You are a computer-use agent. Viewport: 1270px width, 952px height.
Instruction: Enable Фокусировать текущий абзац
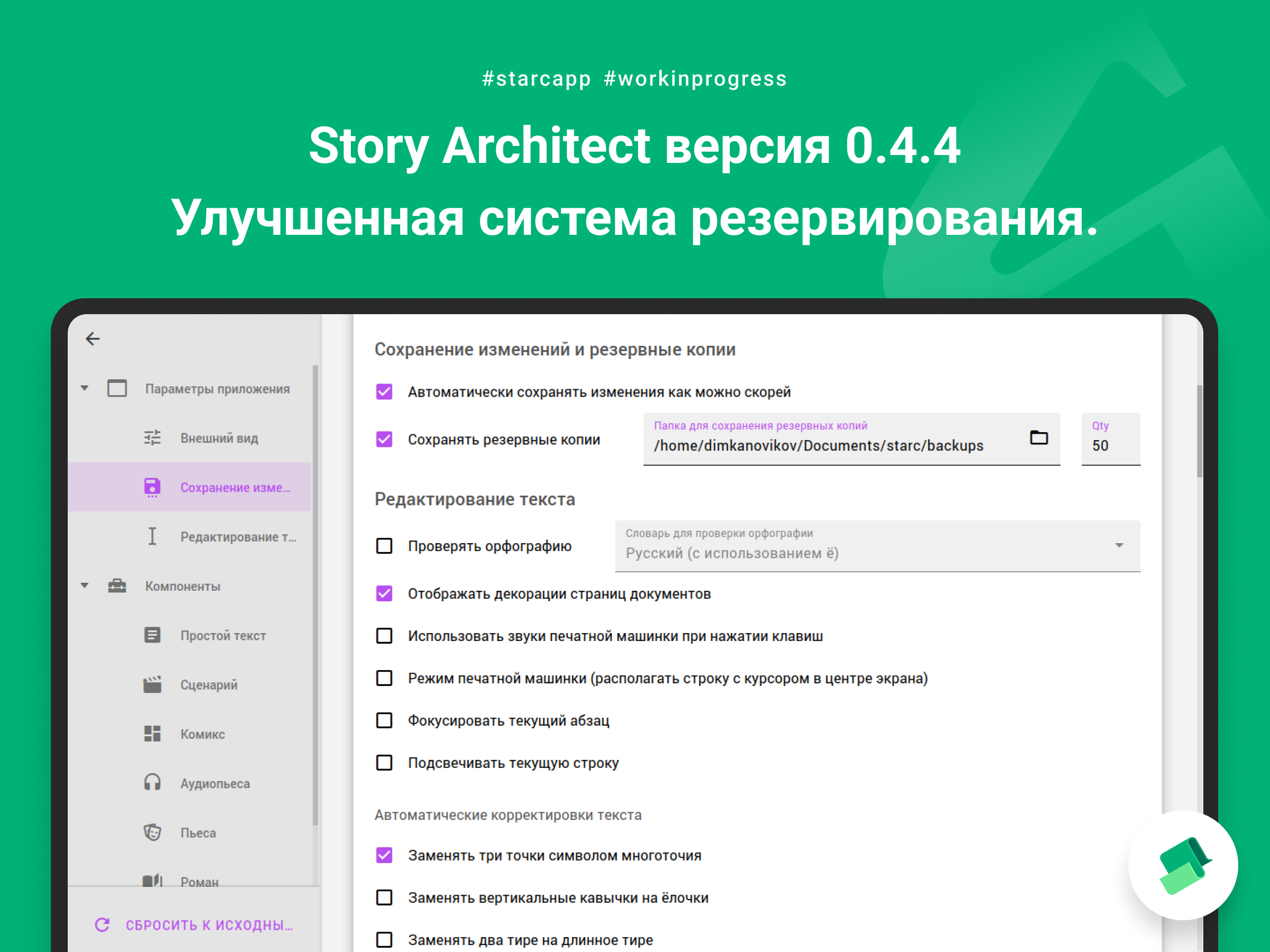pos(384,720)
